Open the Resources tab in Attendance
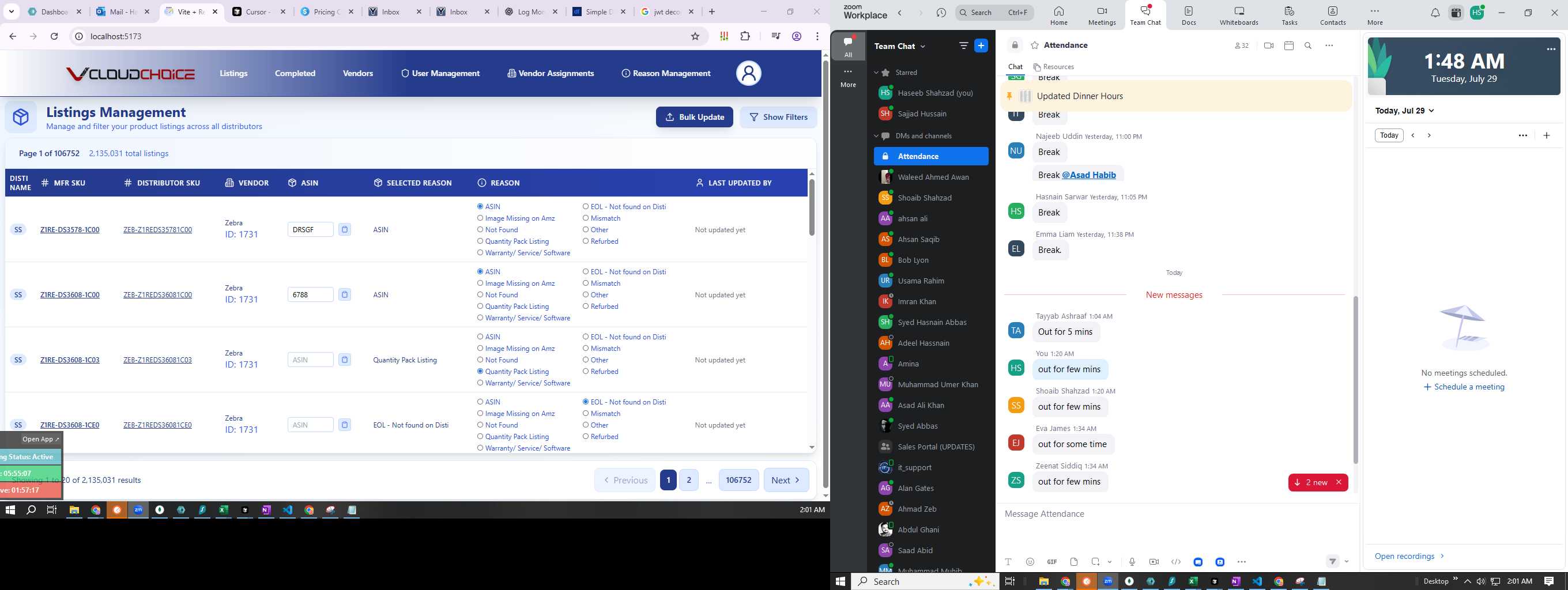This screenshot has height=590, width=1568. [x=1054, y=67]
